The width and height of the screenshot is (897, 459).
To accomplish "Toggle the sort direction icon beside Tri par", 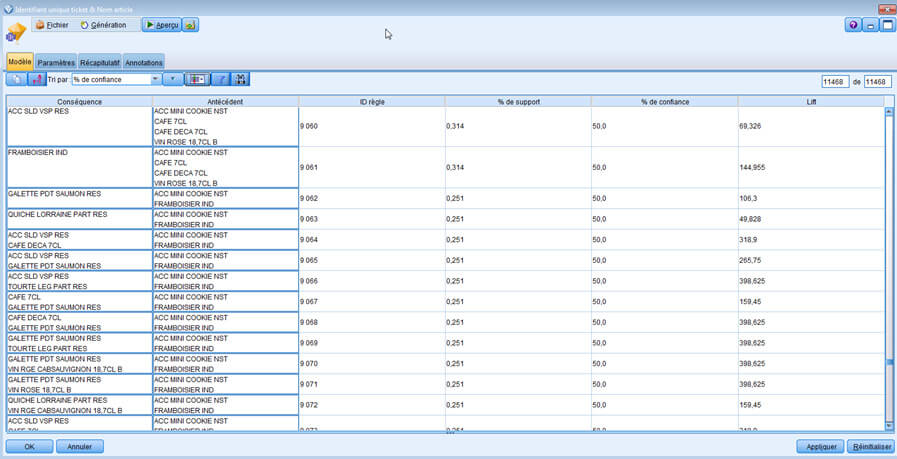I will point(37,80).
